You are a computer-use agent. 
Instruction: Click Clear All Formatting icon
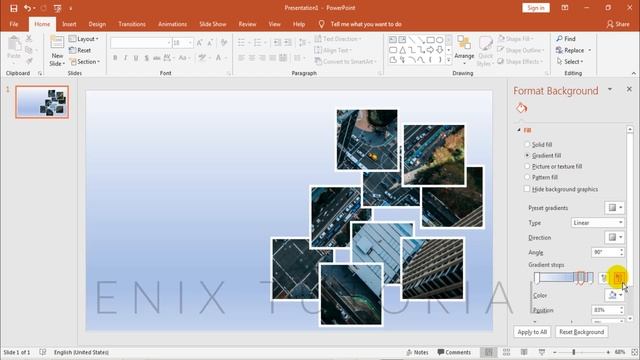[224, 43]
